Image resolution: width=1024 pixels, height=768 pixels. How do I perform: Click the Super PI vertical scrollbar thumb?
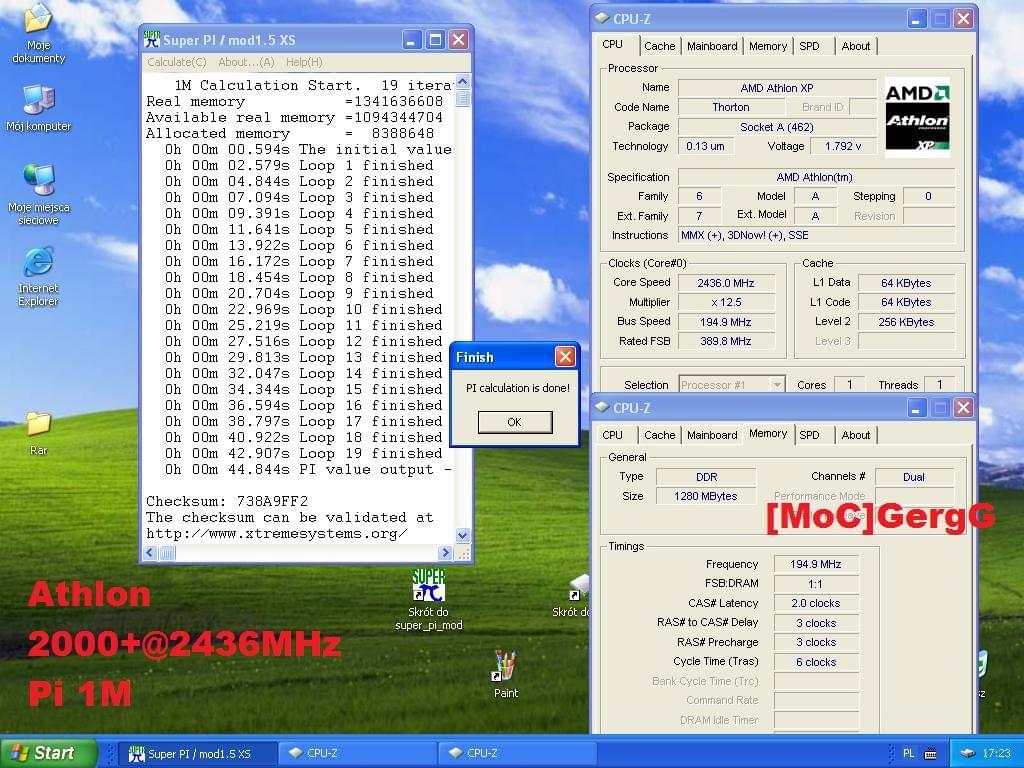point(462,98)
